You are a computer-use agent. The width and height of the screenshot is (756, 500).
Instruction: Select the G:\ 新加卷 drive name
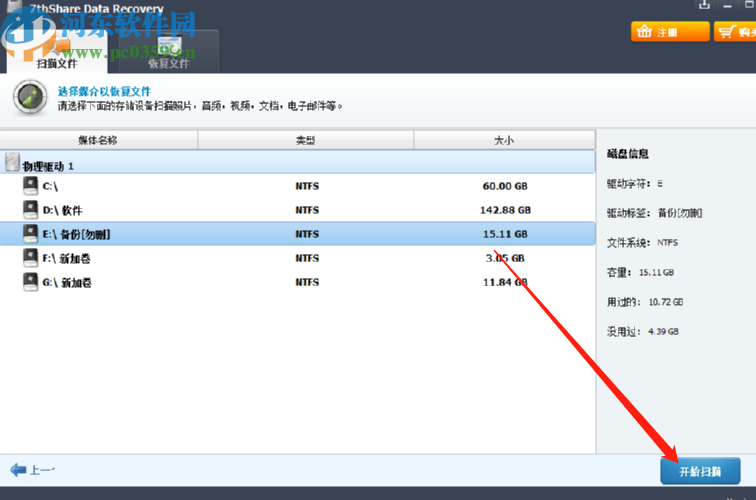click(67, 283)
